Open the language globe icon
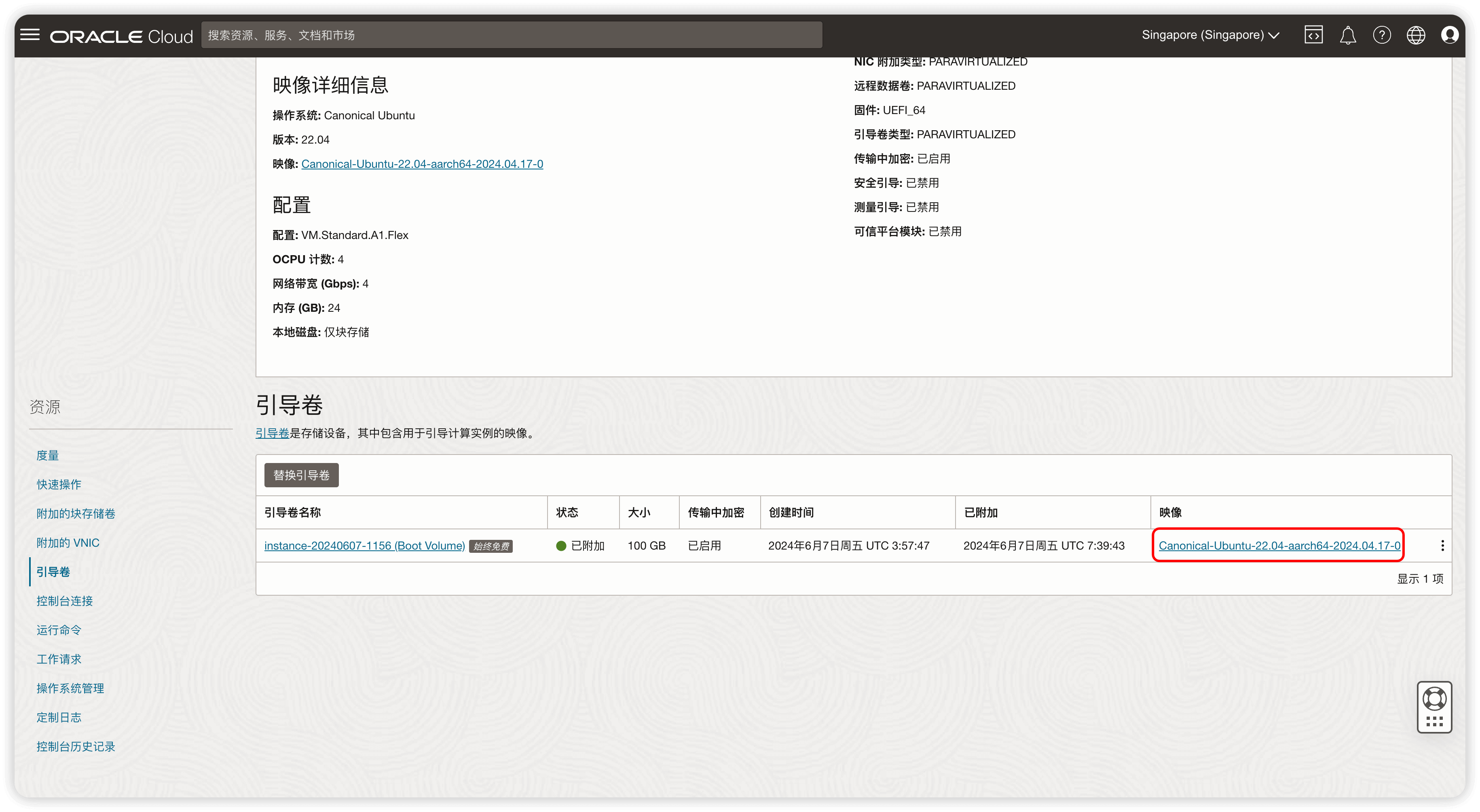The height and width of the screenshot is (812, 1480). 1416,35
